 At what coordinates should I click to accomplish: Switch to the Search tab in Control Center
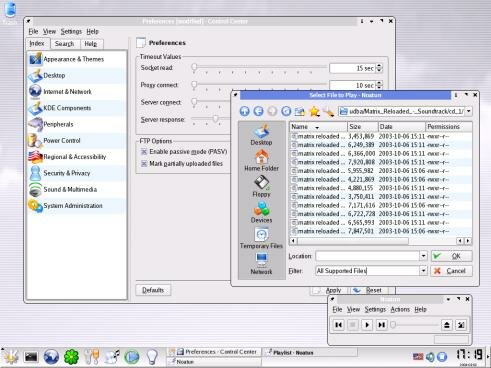[x=65, y=44]
